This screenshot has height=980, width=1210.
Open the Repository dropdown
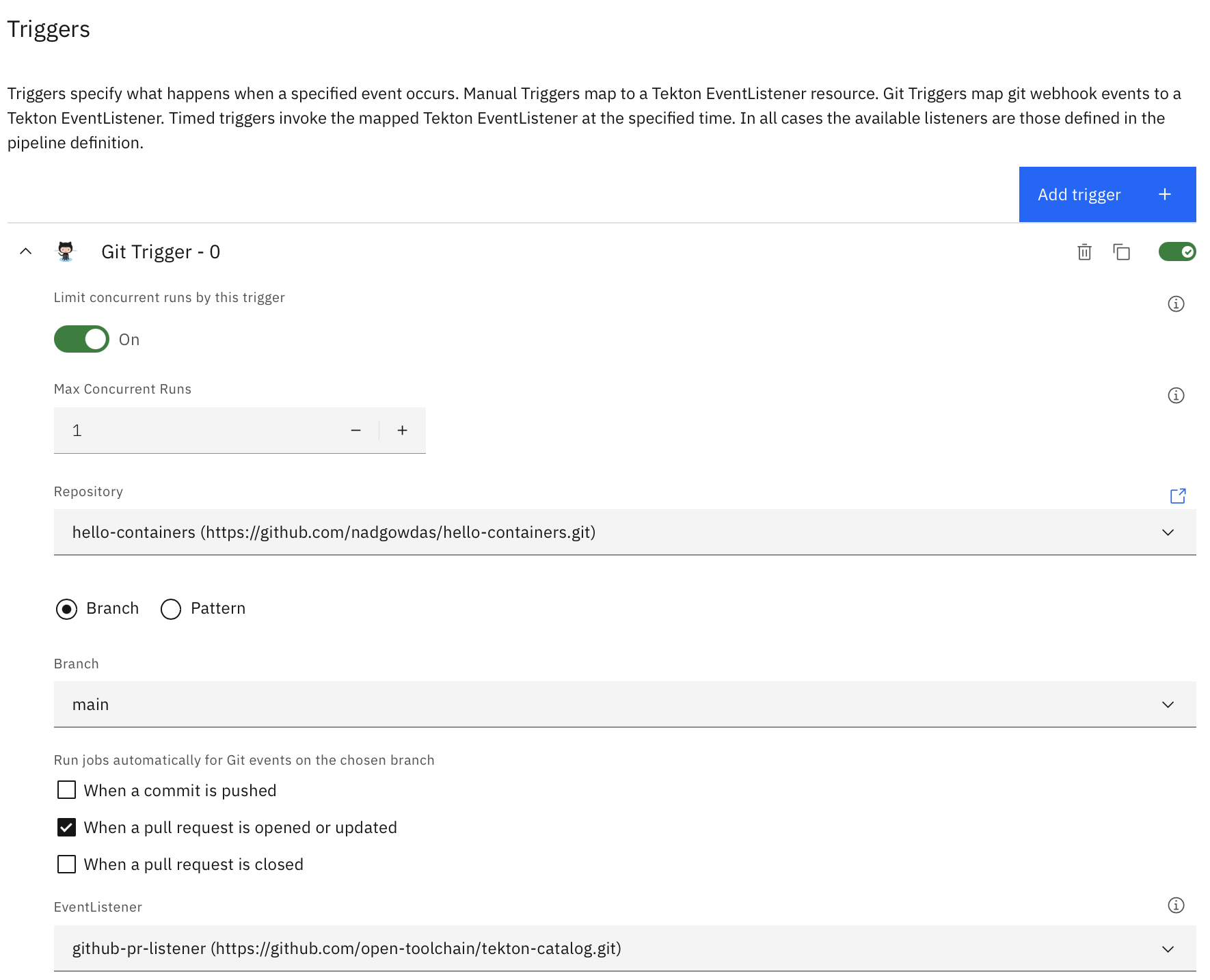point(625,532)
